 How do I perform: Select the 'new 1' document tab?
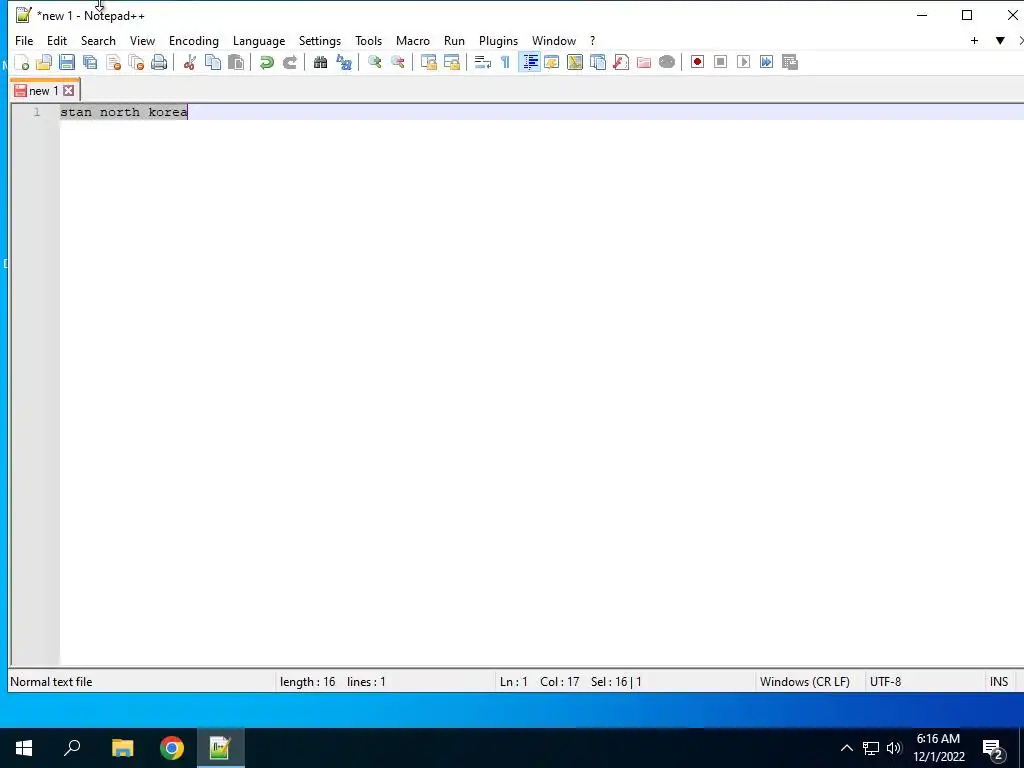(x=43, y=91)
